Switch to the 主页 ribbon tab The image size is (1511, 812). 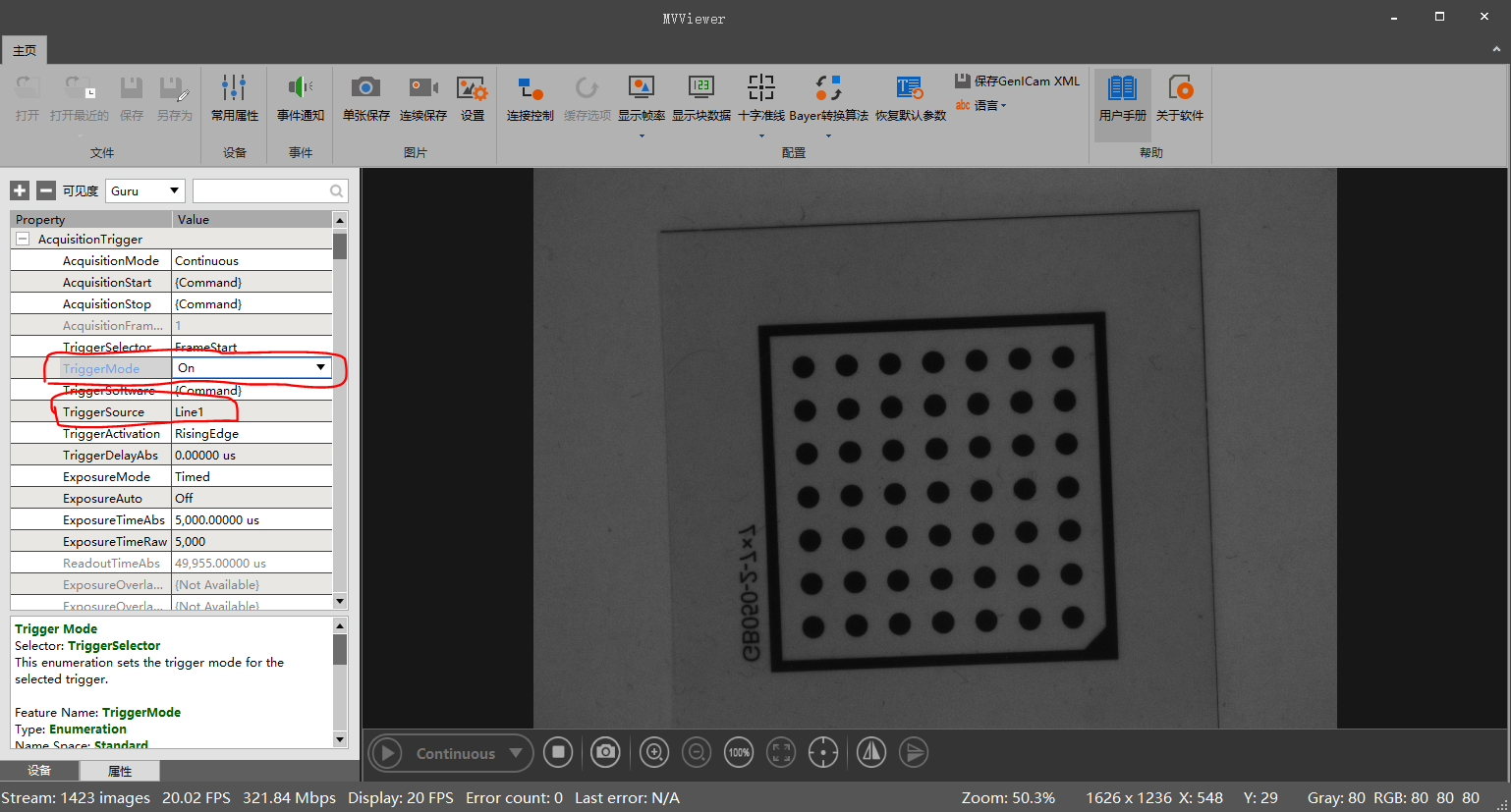24,49
